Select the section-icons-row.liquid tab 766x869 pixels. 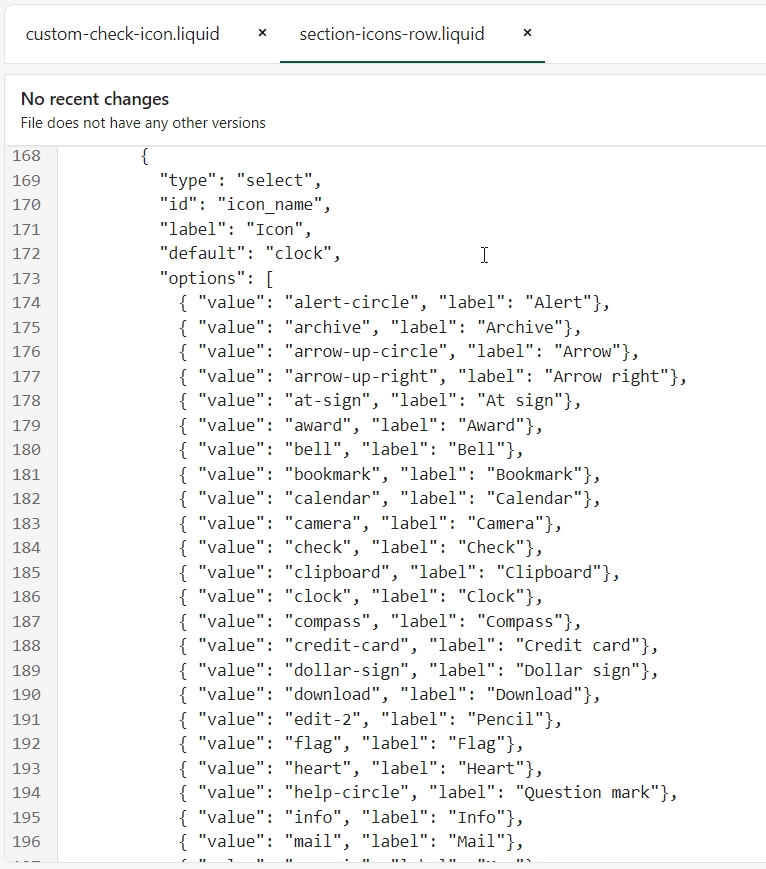(x=392, y=34)
